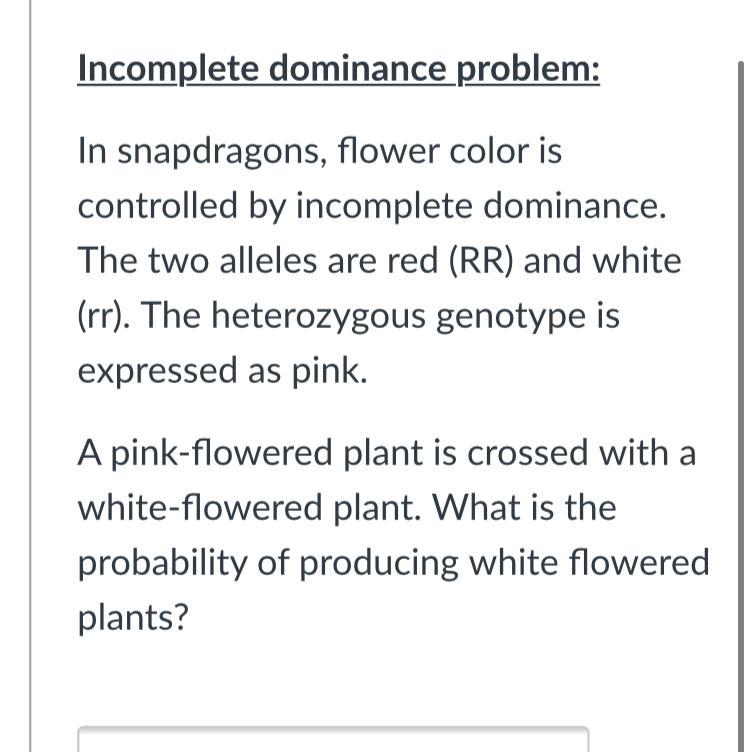
Task: Click the word 'plants?' ending the question
Action: [x=133, y=617]
